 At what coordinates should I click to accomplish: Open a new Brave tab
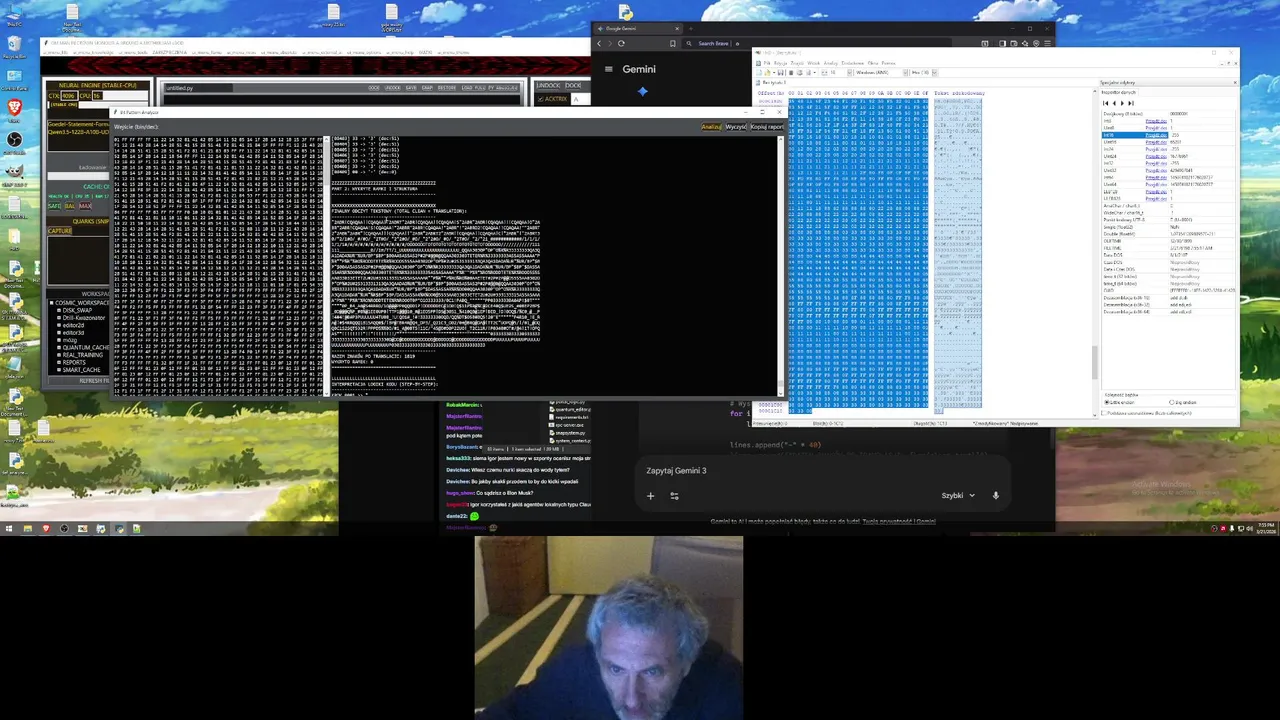[x=691, y=28]
